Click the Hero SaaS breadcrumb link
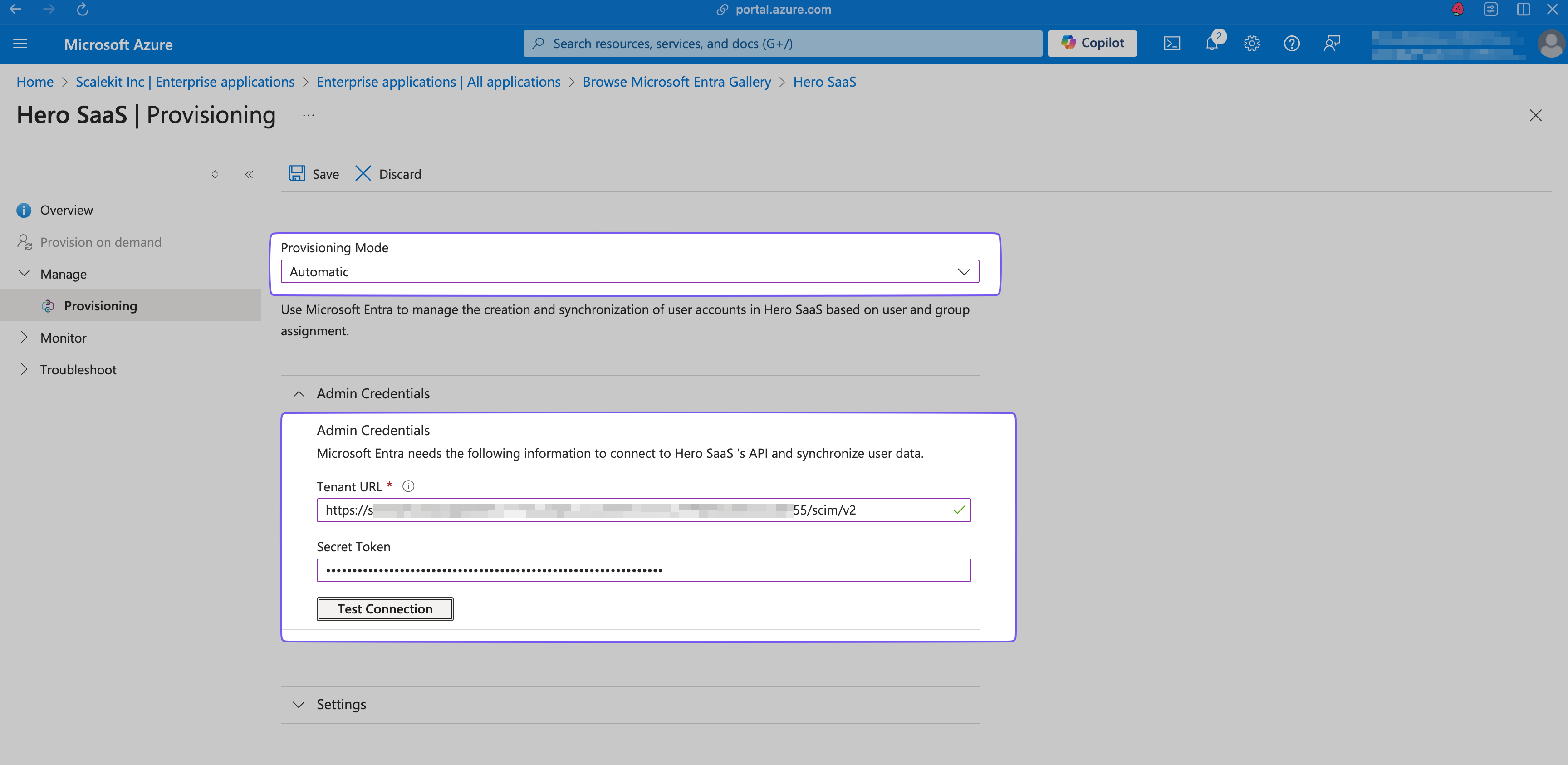Screen dimensions: 1568x765 tap(824, 82)
